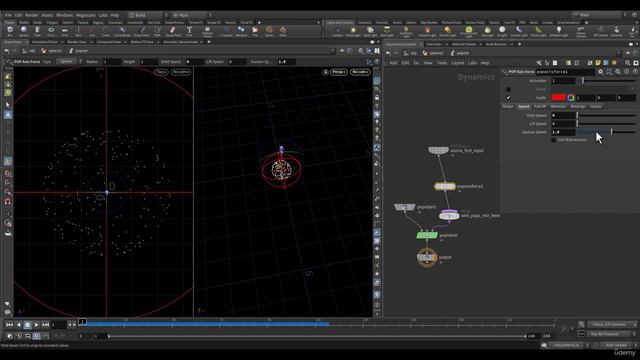Add an Environment Light from the shelf
Viewport: 640px width, 360px height.
[x=469, y=31]
